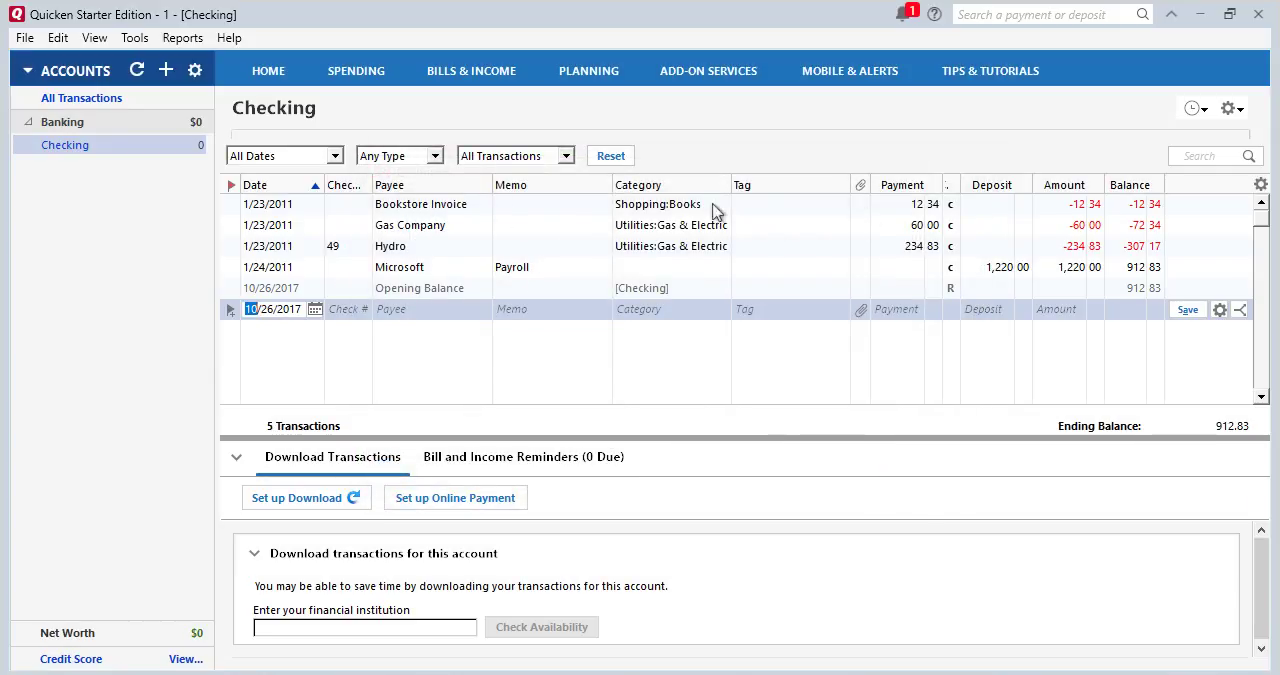Click the flag column header icon
This screenshot has width=1280, height=675.
pyautogui.click(x=232, y=185)
